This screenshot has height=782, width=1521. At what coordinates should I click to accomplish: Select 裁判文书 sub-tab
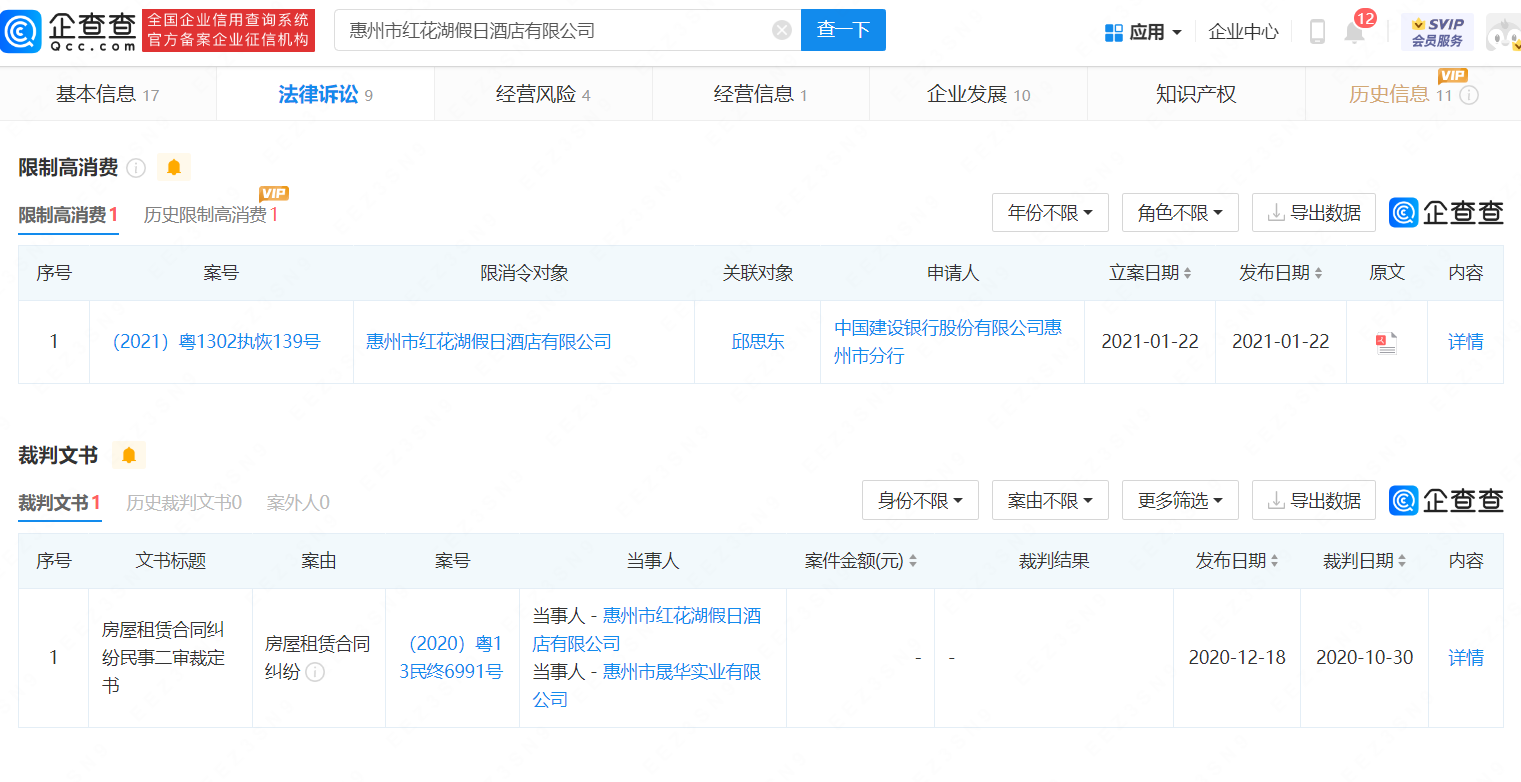pyautogui.click(x=59, y=502)
